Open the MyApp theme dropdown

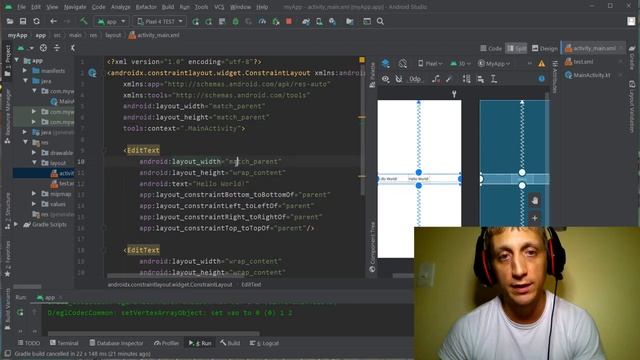[x=494, y=63]
